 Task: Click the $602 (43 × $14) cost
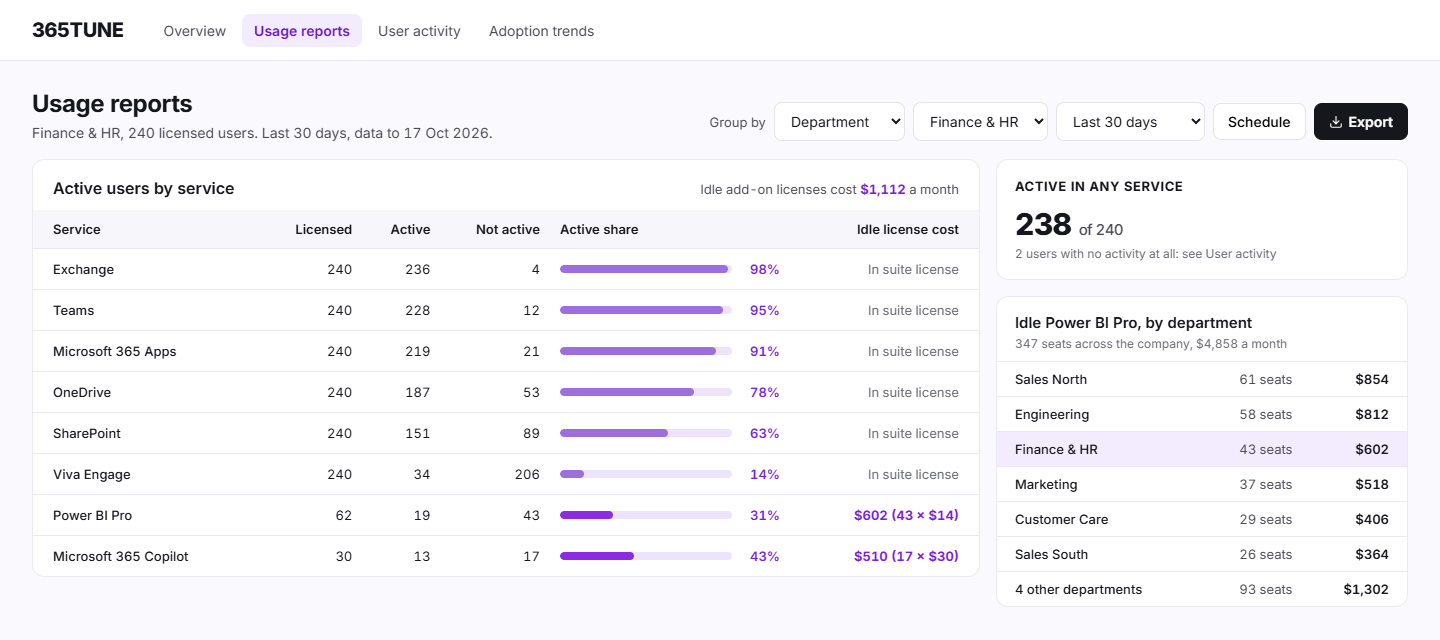coord(906,515)
